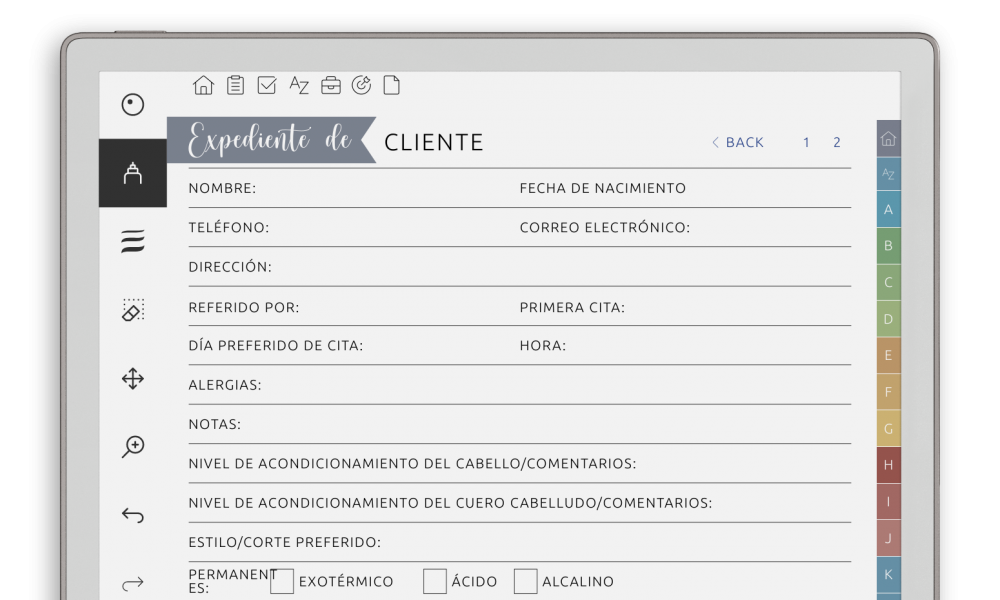Switch to letter F tab
This screenshot has height=600, width=1000.
888,392
